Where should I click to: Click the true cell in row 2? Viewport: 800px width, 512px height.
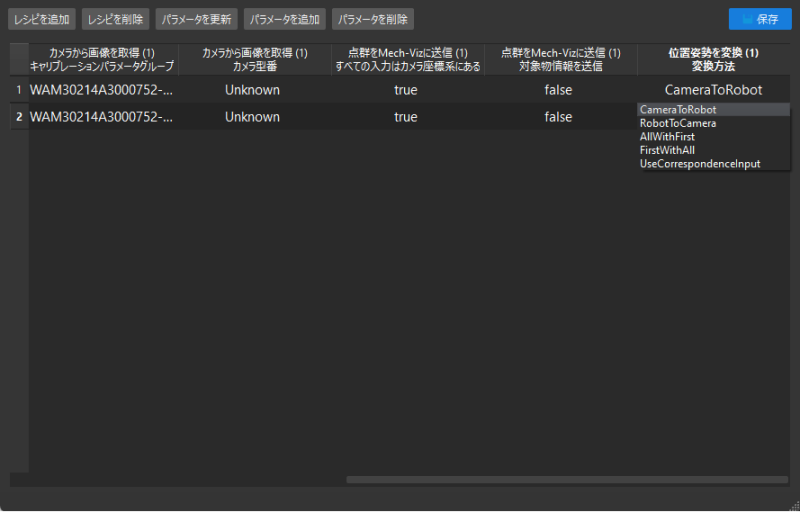(408, 117)
